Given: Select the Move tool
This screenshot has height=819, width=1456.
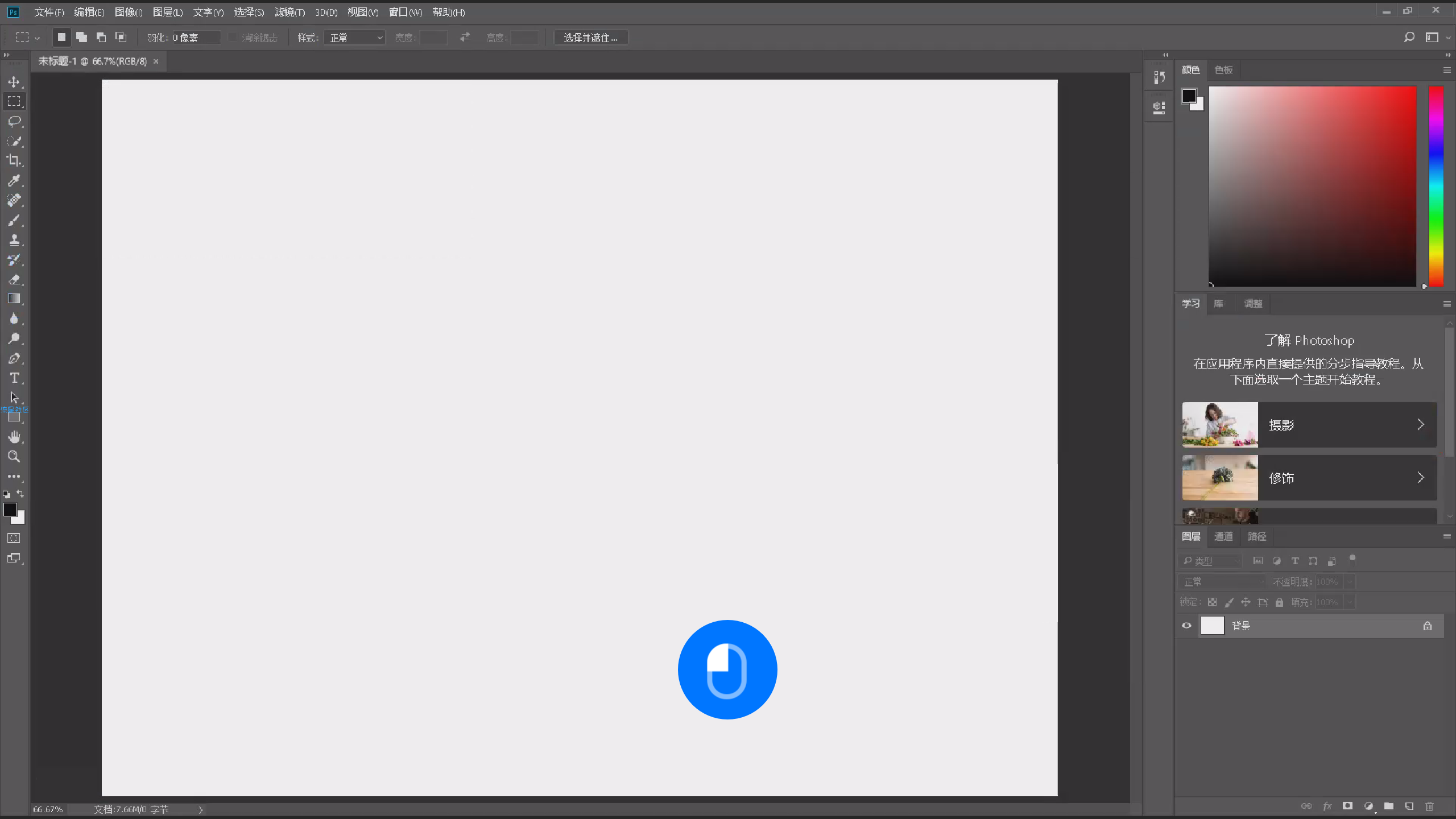Looking at the screenshot, I should point(14,82).
